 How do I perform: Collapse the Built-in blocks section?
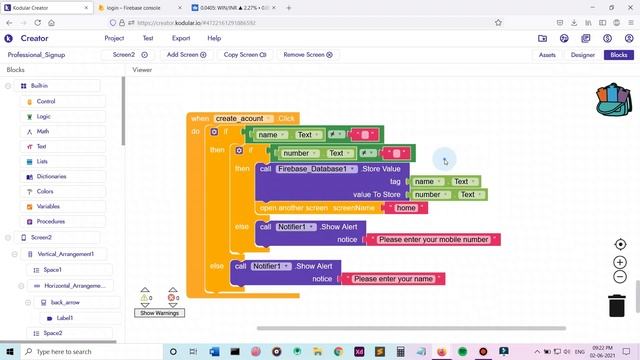point(8,86)
